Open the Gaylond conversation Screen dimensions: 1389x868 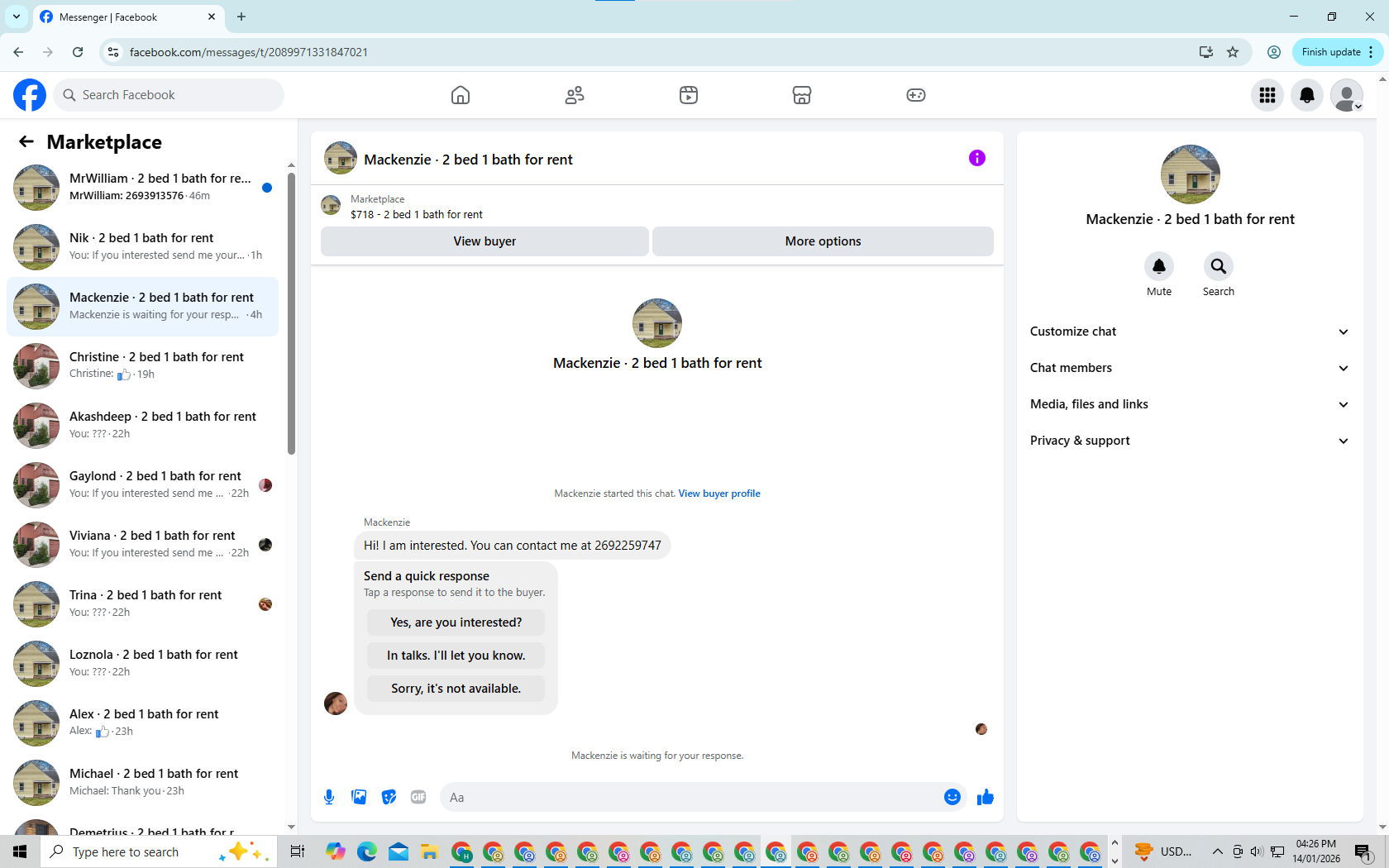[x=142, y=485]
